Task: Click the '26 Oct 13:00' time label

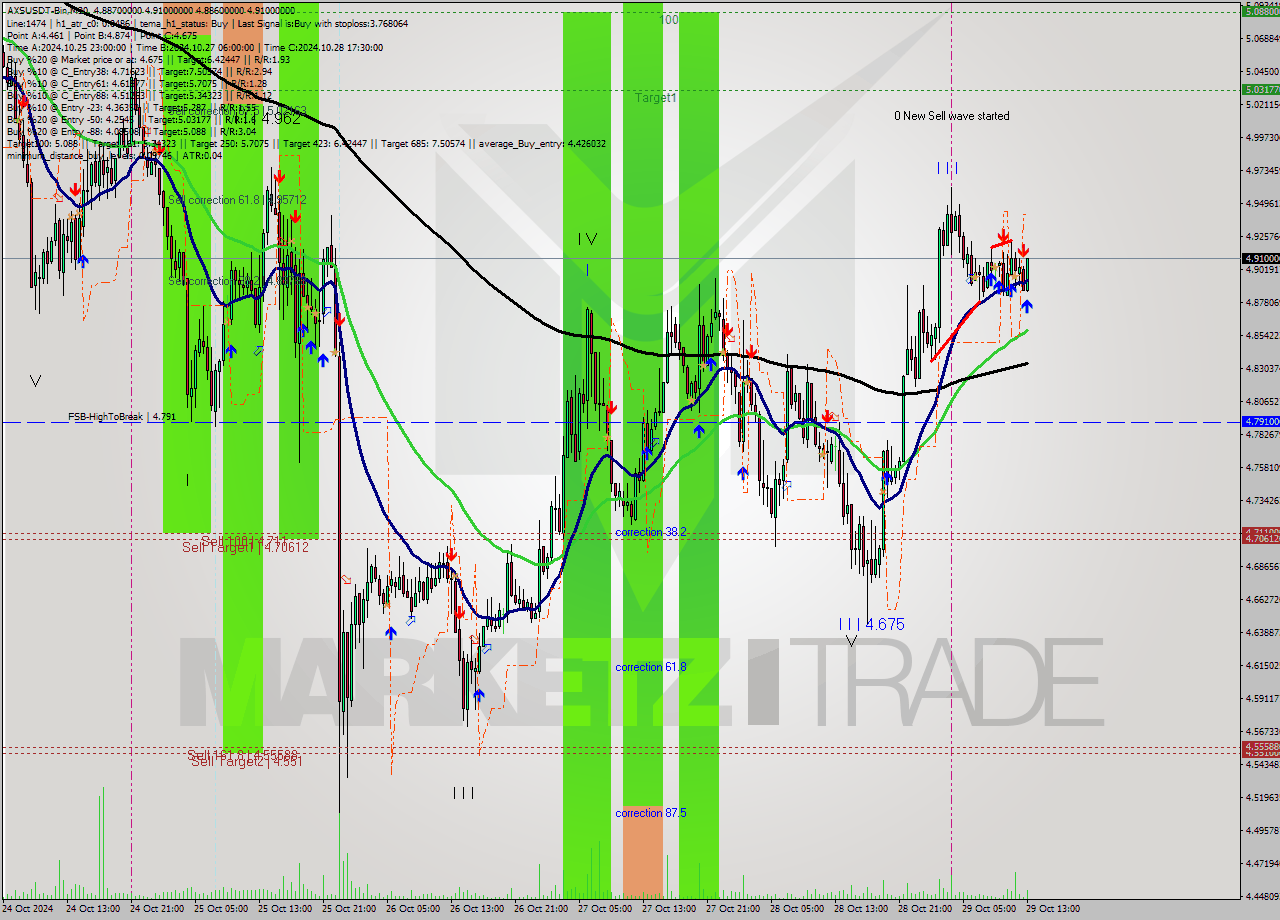Action: coord(477,909)
